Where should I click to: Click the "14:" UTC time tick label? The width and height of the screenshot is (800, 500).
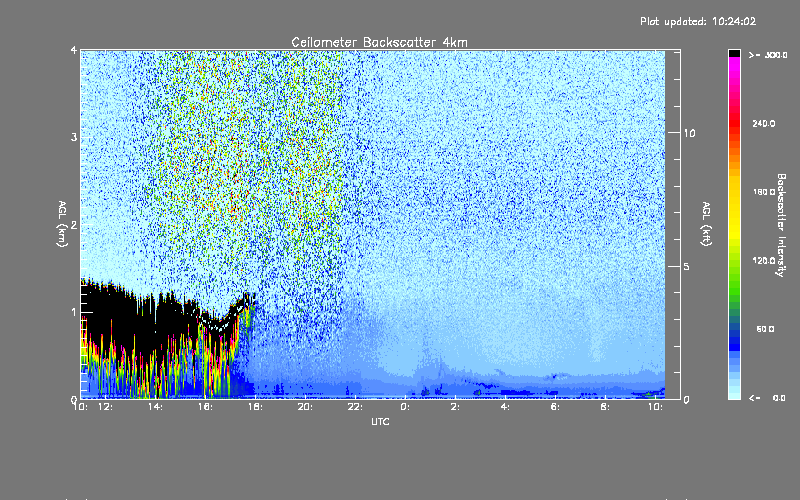point(155,407)
